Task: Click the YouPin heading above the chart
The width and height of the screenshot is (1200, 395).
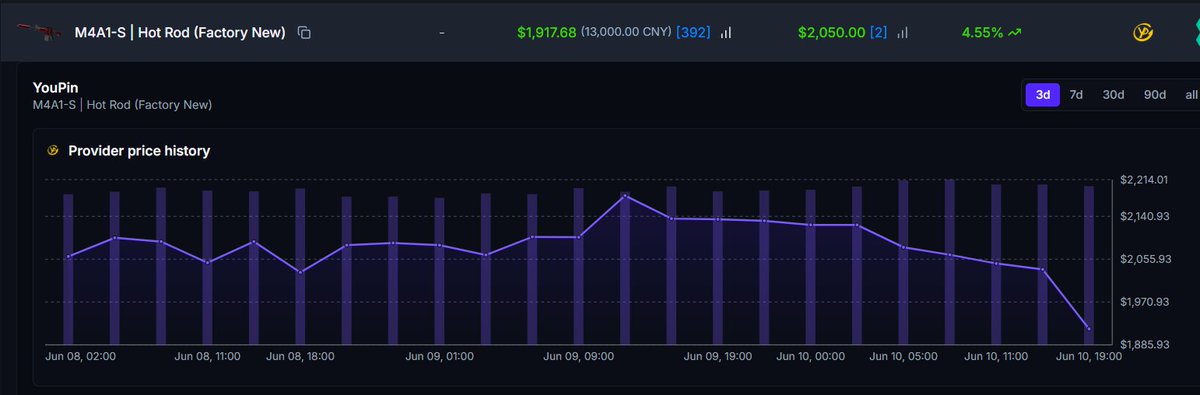Action: tap(56, 88)
